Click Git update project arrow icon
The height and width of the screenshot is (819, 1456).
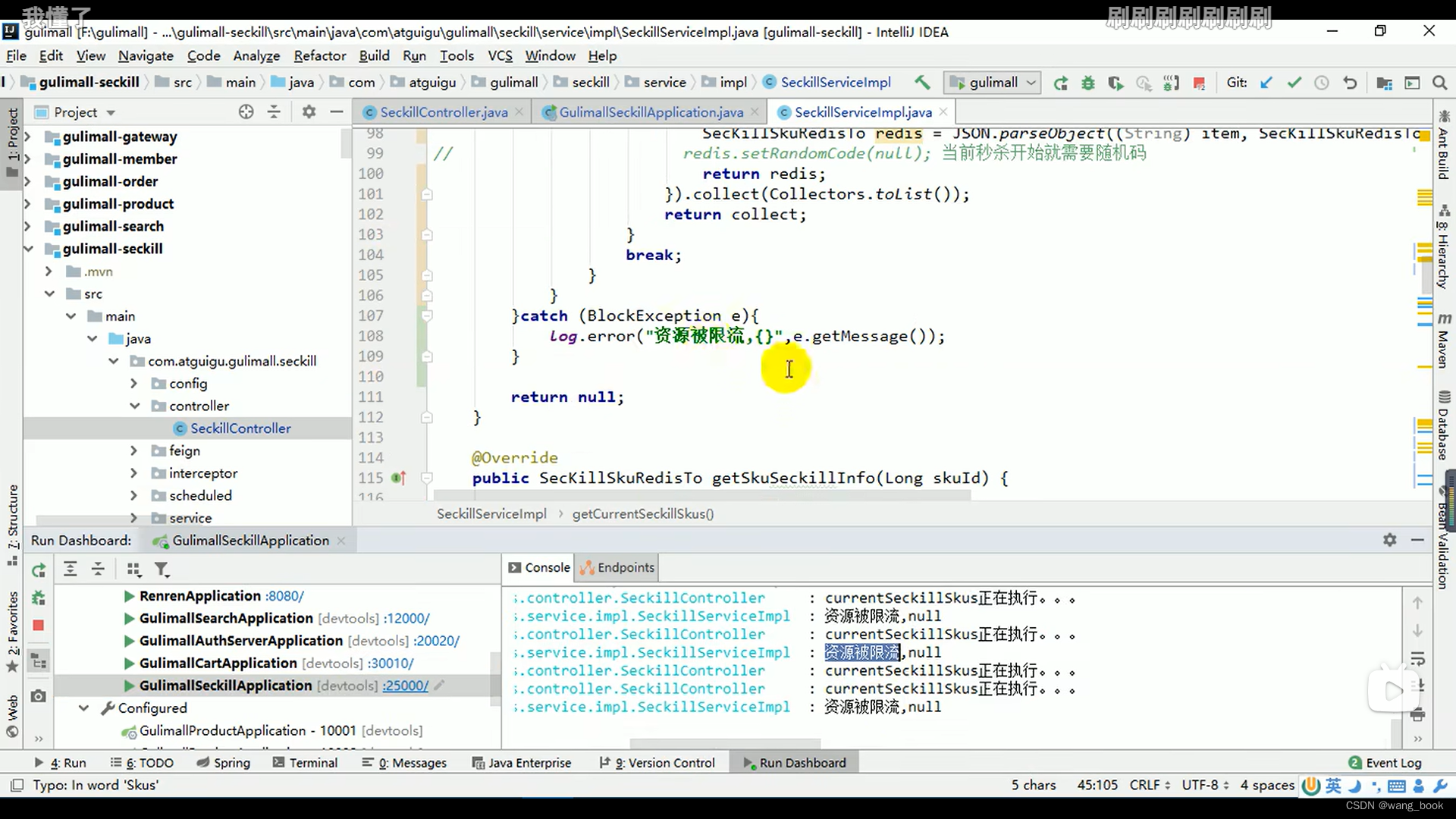(1266, 83)
